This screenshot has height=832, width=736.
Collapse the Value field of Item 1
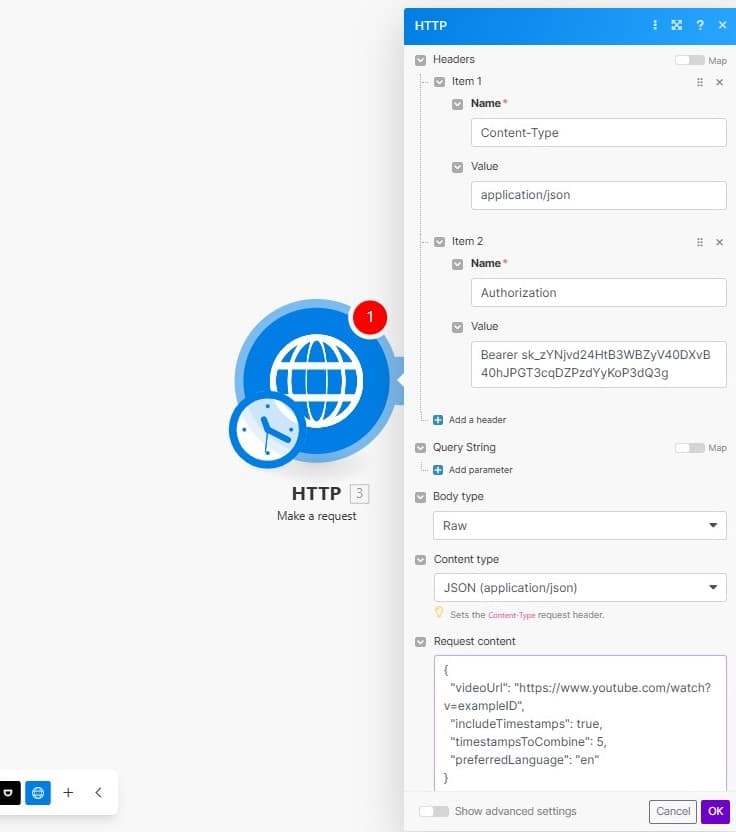457,168
